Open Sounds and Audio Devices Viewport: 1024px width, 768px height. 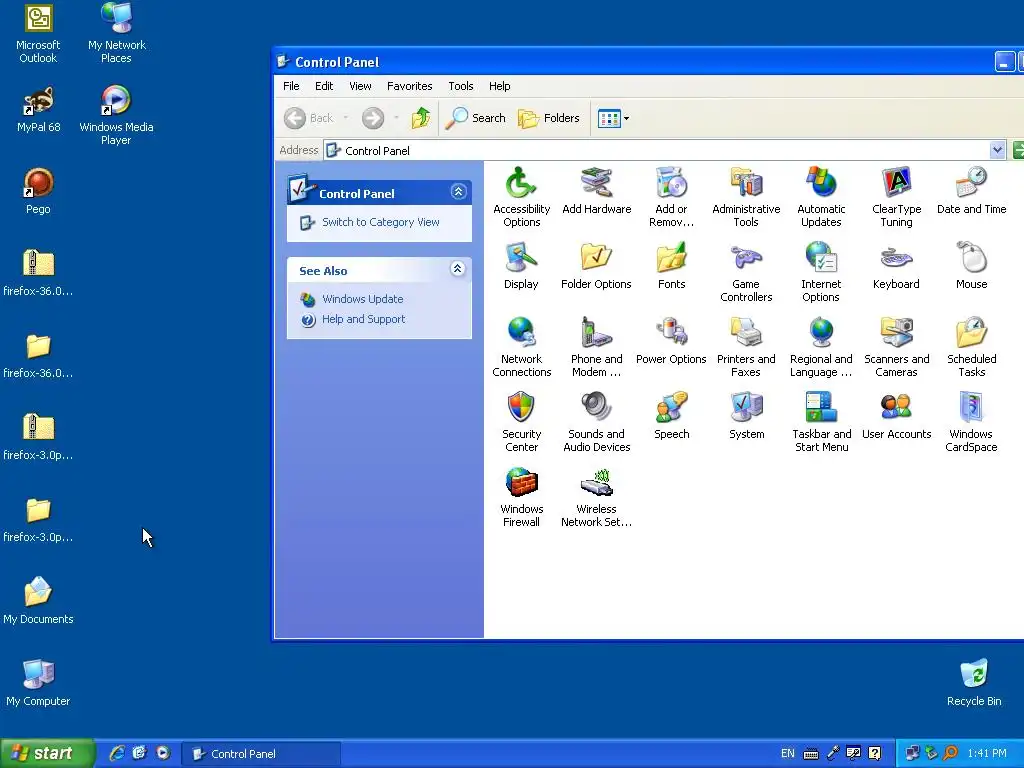click(x=596, y=421)
